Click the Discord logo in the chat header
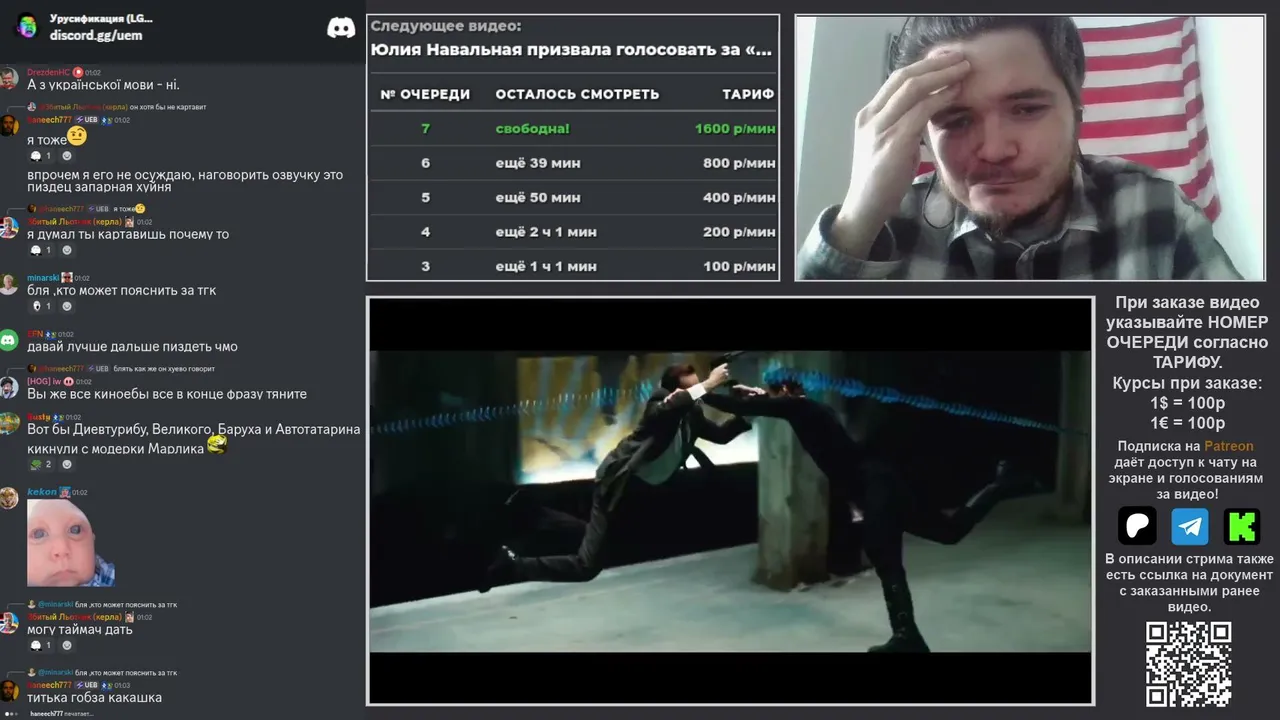The width and height of the screenshot is (1280, 720). point(341,27)
